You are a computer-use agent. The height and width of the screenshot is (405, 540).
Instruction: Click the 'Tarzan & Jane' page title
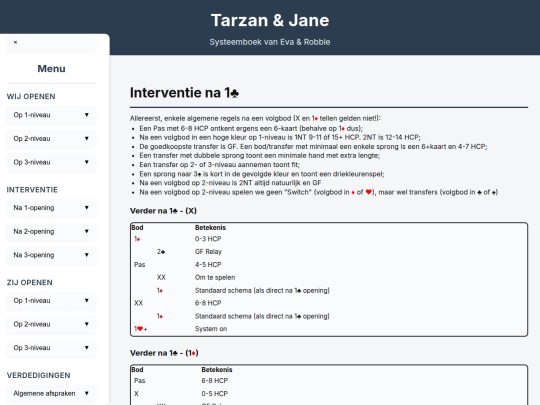pyautogui.click(x=270, y=20)
